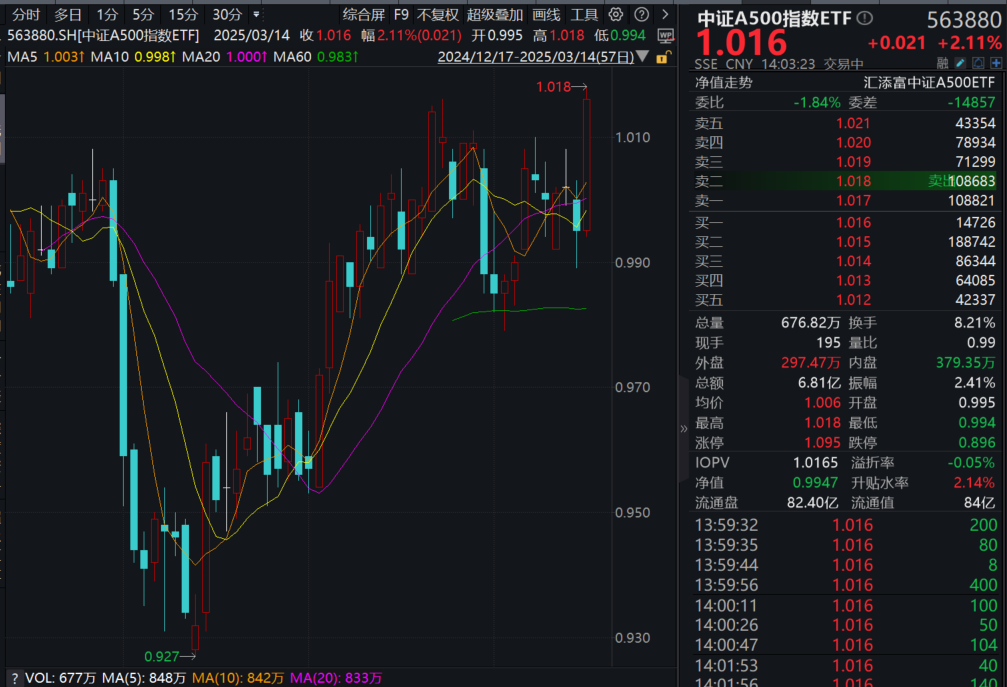
Task: Open the 工具 tools menu
Action: [x=584, y=13]
